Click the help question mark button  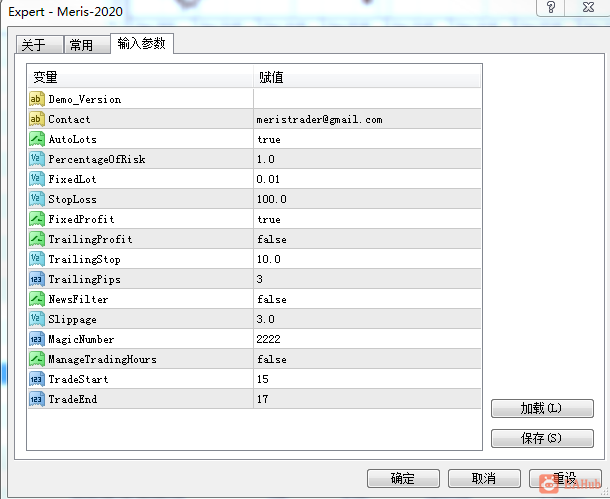coord(550,7)
